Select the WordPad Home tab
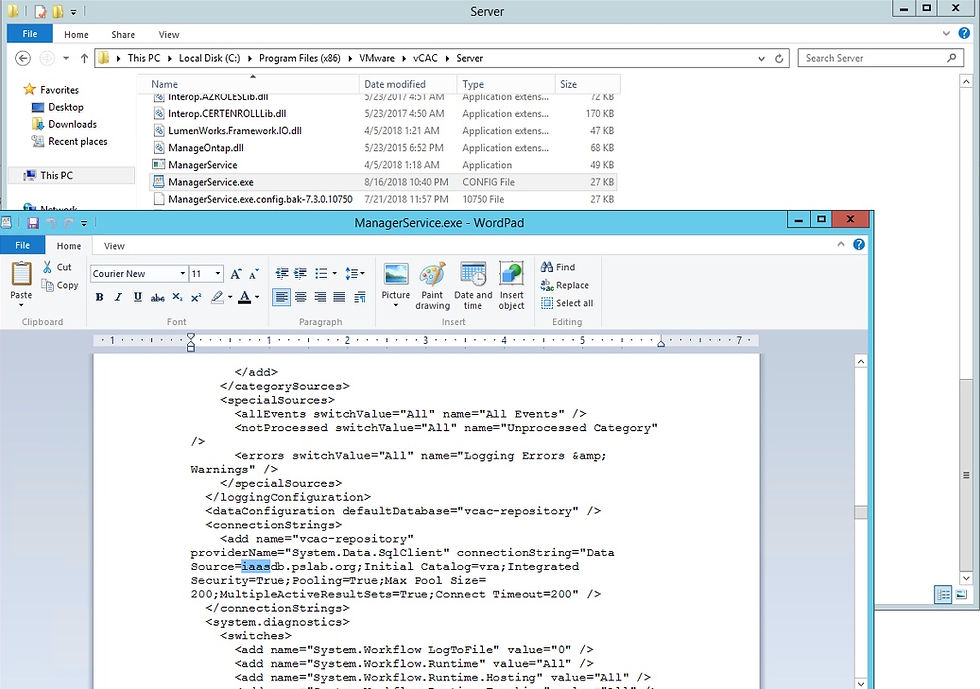The image size is (980, 689). (69, 246)
